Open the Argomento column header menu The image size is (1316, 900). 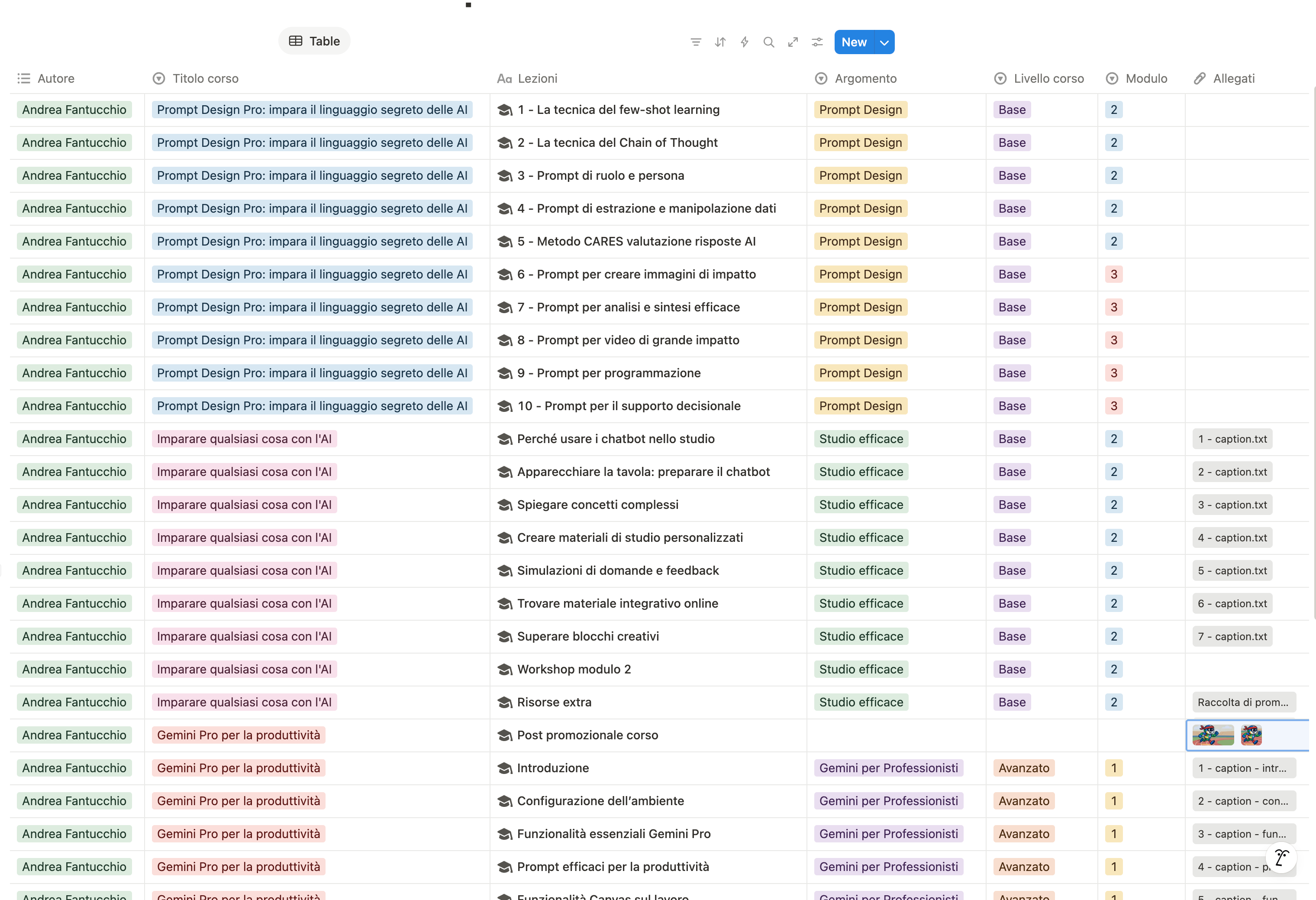pos(865,79)
